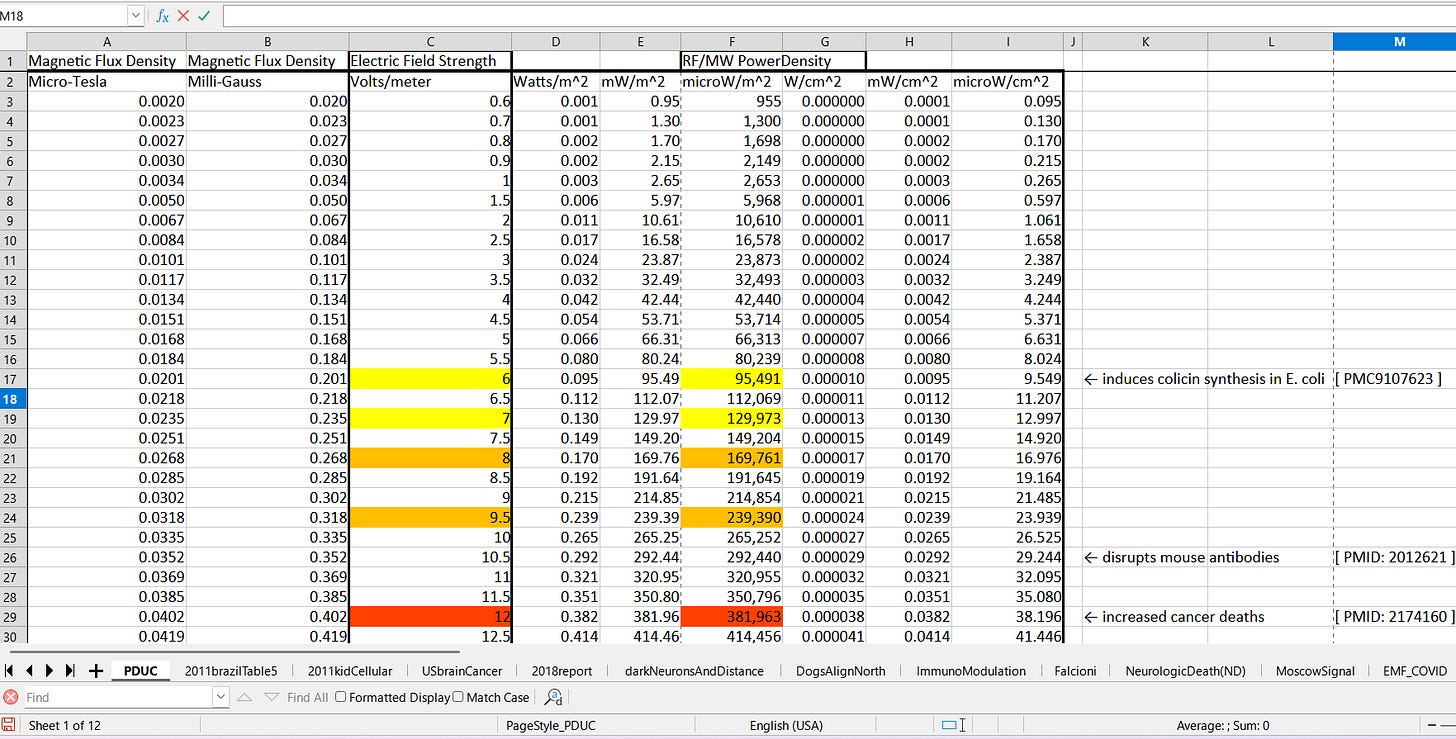Image resolution: width=1456 pixels, height=739 pixels.
Task: Switch to DogsAlignNorth sheet tab
Action: (x=841, y=671)
